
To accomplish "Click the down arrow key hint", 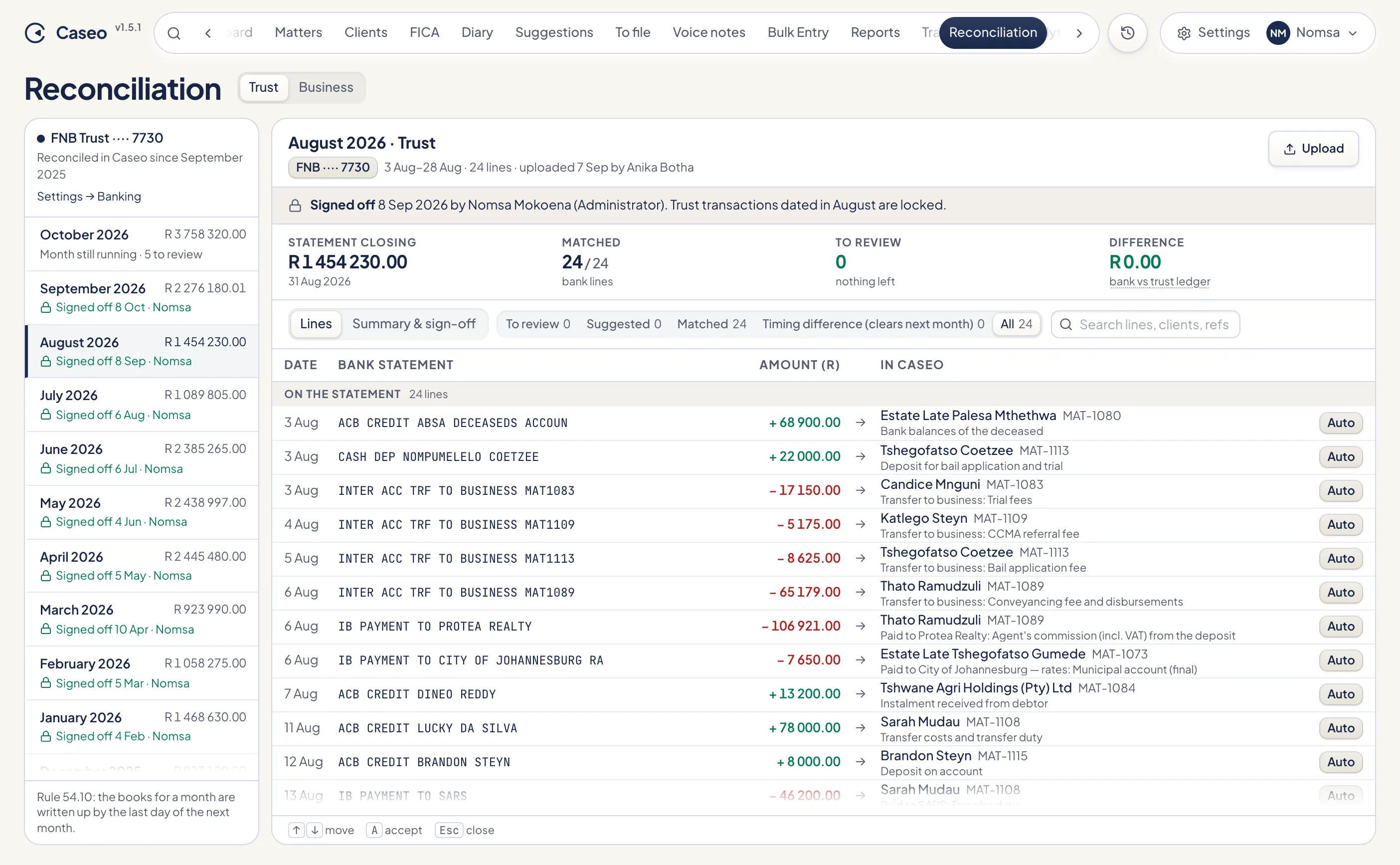I will pos(315,830).
